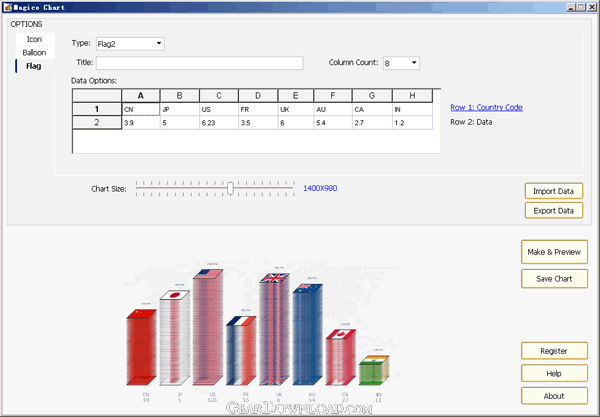Open the Column Count dropdown
Screen dimensions: 600x417
pyautogui.click(x=401, y=63)
